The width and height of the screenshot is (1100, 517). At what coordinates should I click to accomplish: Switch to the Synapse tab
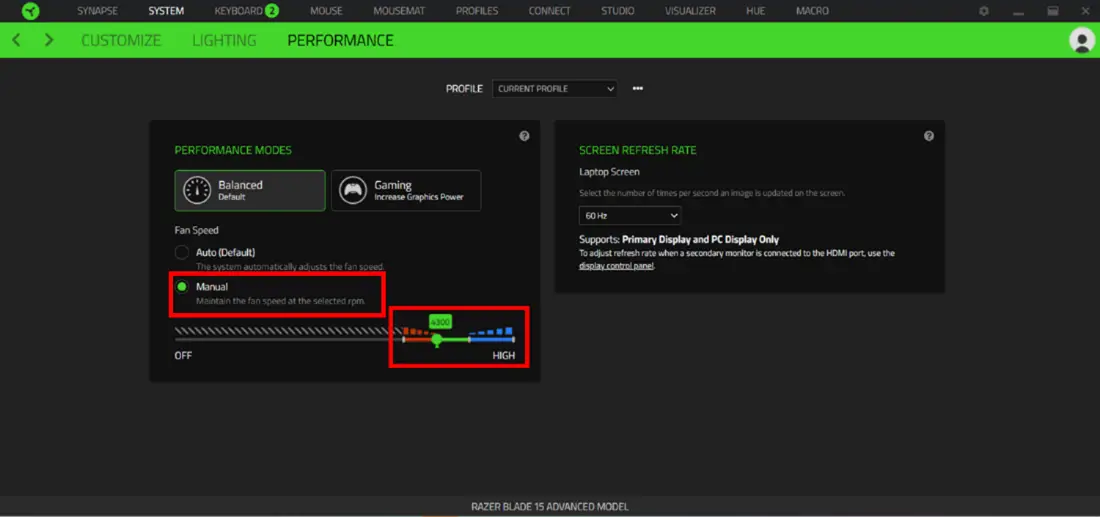coord(97,11)
